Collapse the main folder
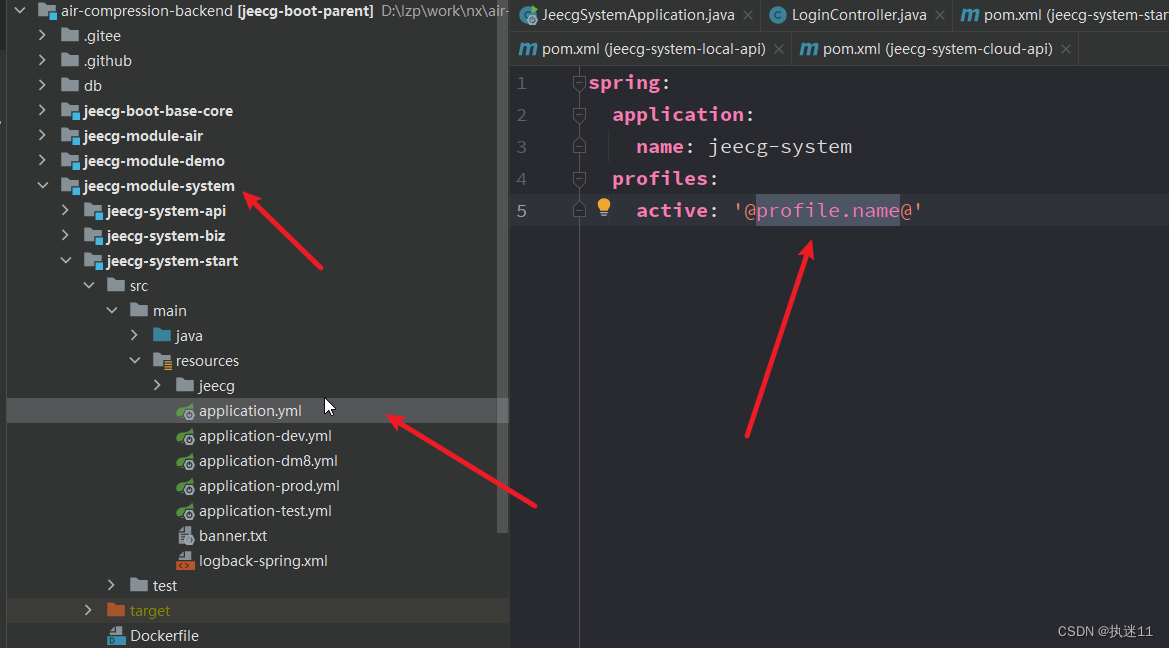 coord(112,310)
